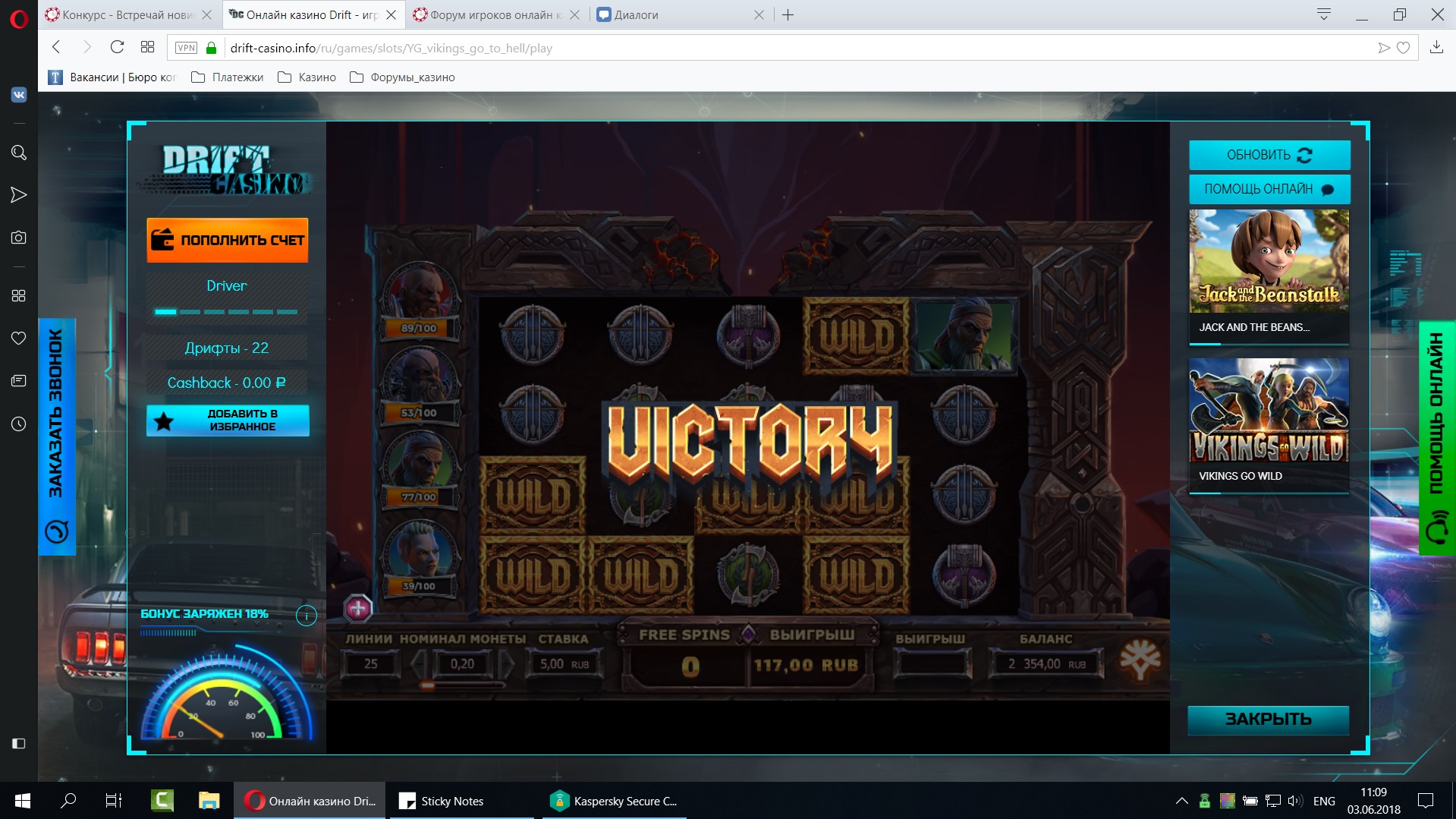Image resolution: width=1456 pixels, height=819 pixels.
Task: Open Заказать звонок side tab
Action: 57,436
